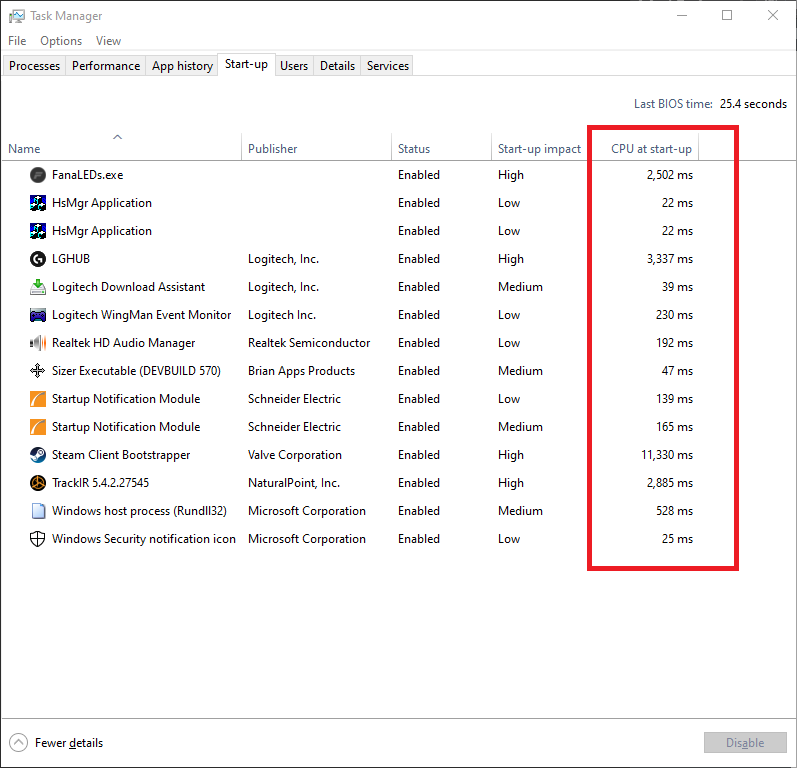Click the Disable button
This screenshot has width=797, height=768.
[745, 743]
